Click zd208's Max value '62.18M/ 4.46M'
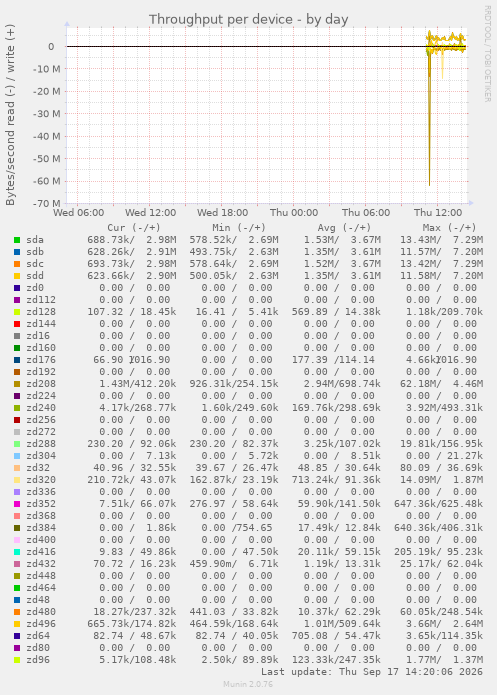 [x=442, y=384]
